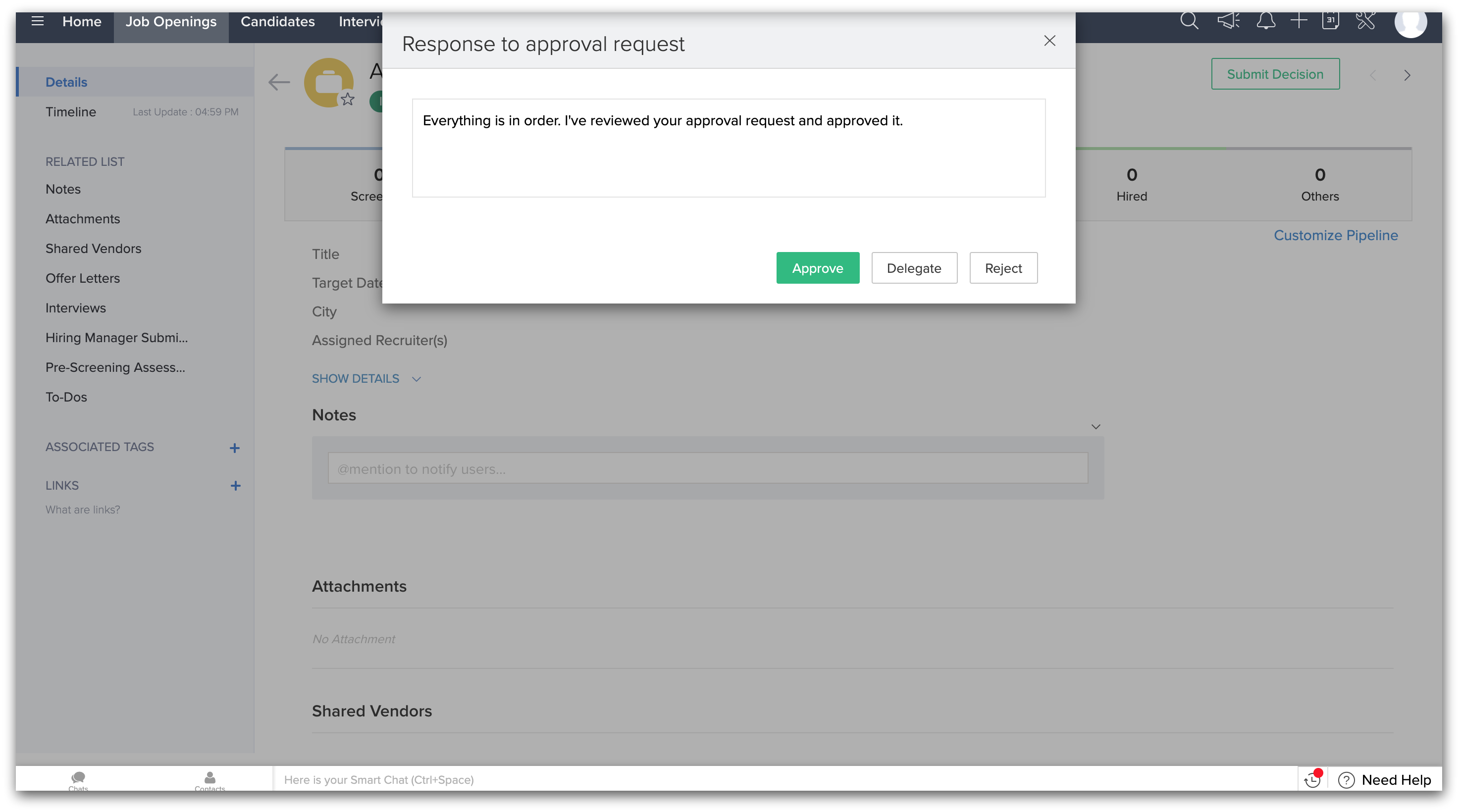1460x812 pixels.
Task: Open the setup tools icon
Action: (1366, 21)
